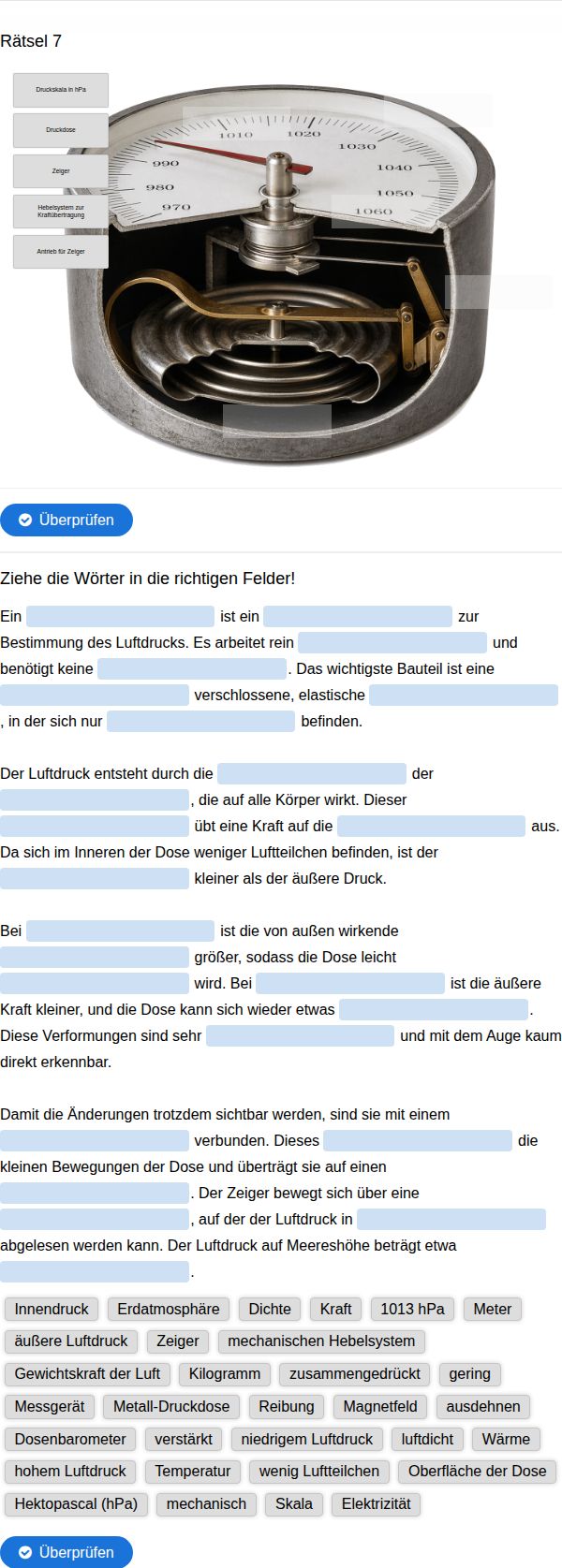Choose the "Metall-Druckdose" word chip
Viewport: 562px width, 1568px height.
(x=171, y=1406)
